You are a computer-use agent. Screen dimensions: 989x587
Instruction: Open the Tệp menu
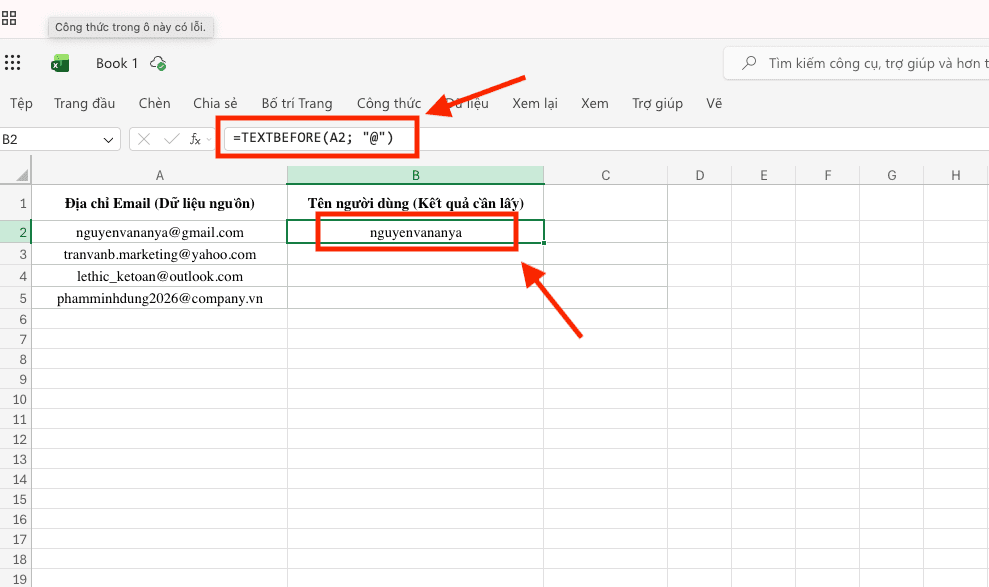[x=21, y=103]
